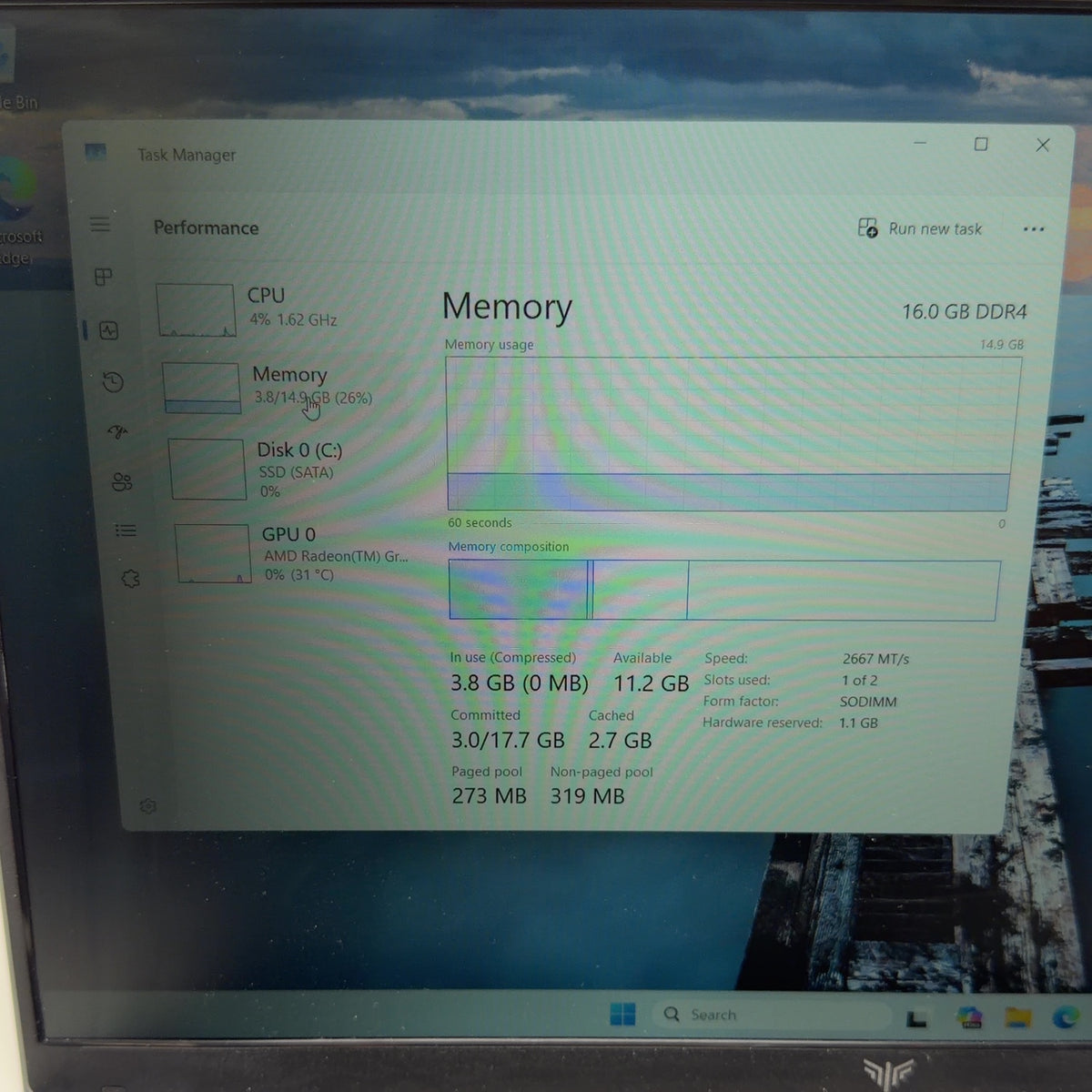This screenshot has height=1092, width=1092.
Task: Click the '2667 MT/s' speed value
Action: pos(875,659)
